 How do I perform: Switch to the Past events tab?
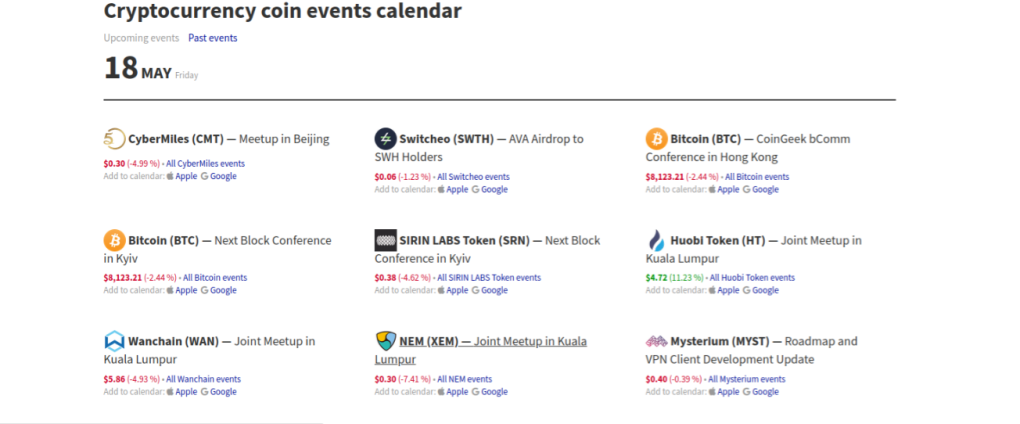tap(213, 38)
